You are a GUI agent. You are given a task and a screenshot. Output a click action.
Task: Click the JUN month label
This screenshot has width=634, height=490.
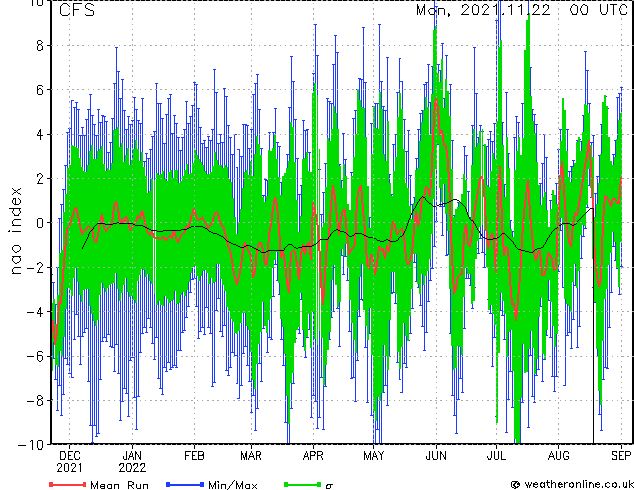(436, 456)
